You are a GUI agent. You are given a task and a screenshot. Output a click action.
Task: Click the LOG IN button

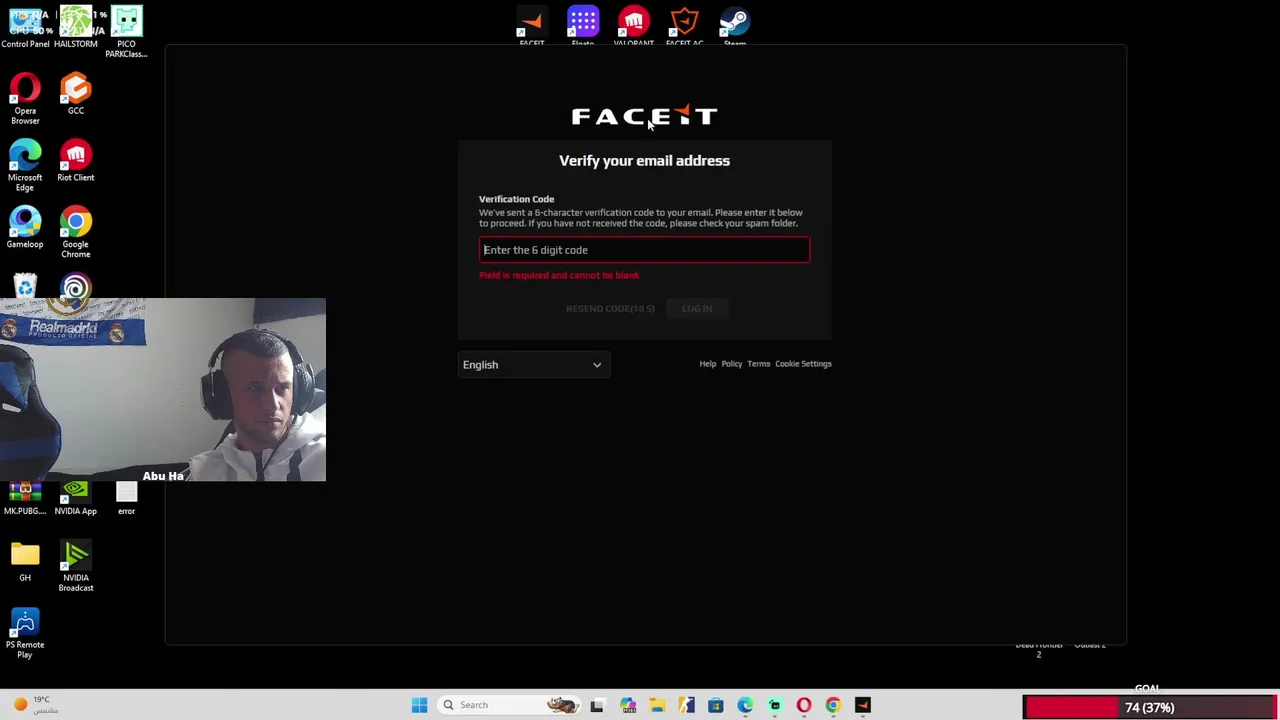[697, 308]
